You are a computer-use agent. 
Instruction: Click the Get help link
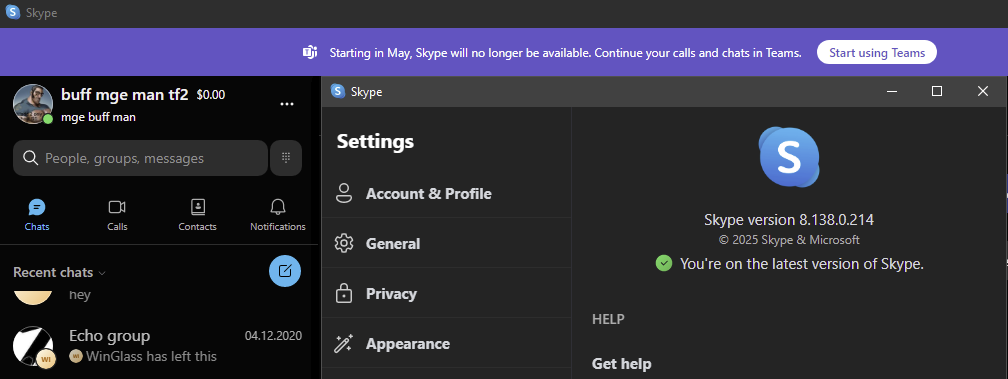tap(621, 364)
